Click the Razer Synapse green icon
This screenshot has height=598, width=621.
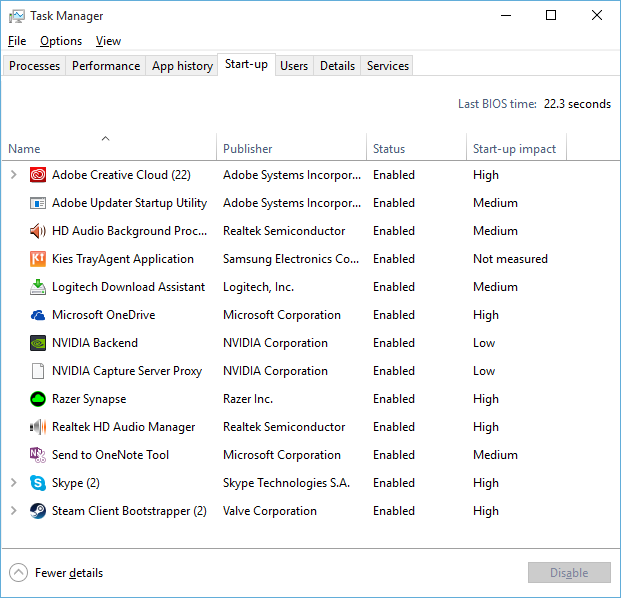38,399
